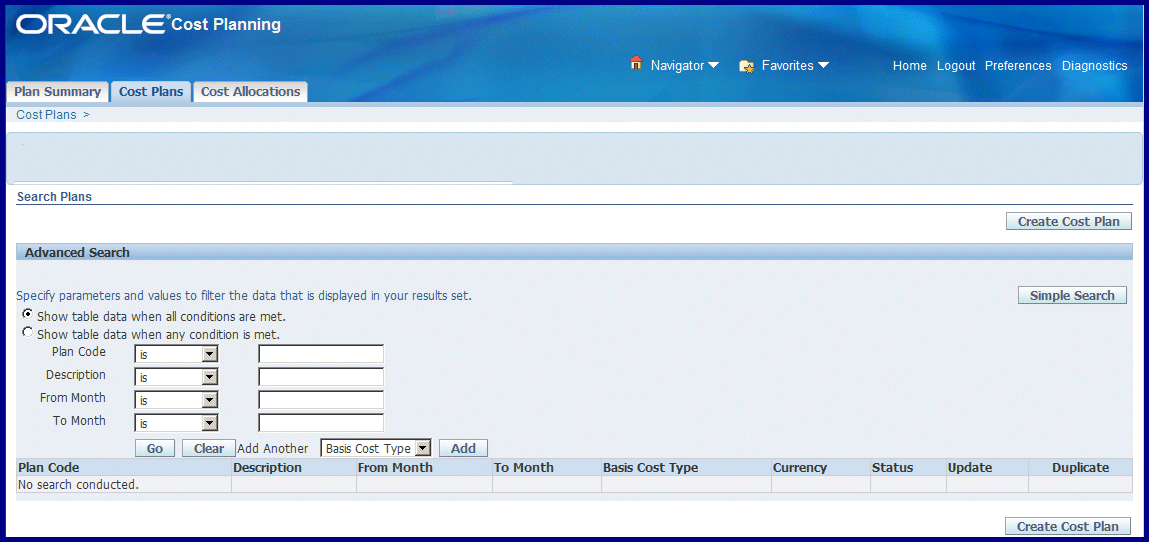Click the To Month column header

click(x=547, y=467)
